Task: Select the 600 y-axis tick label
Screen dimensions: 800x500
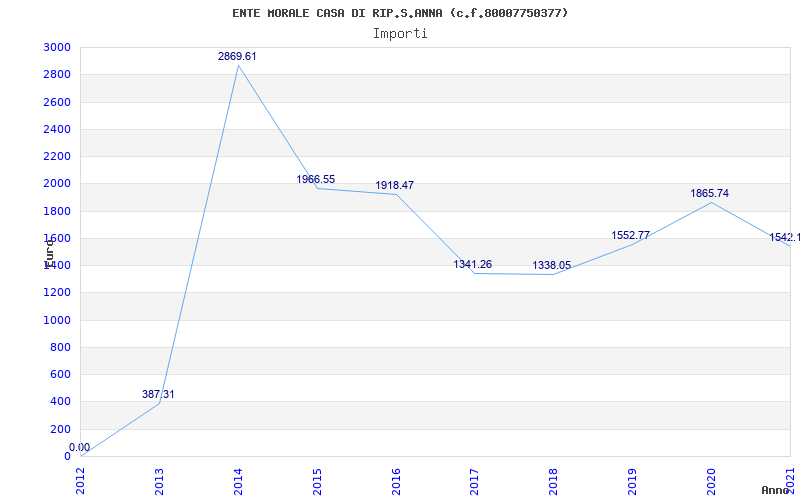Action: click(x=60, y=374)
